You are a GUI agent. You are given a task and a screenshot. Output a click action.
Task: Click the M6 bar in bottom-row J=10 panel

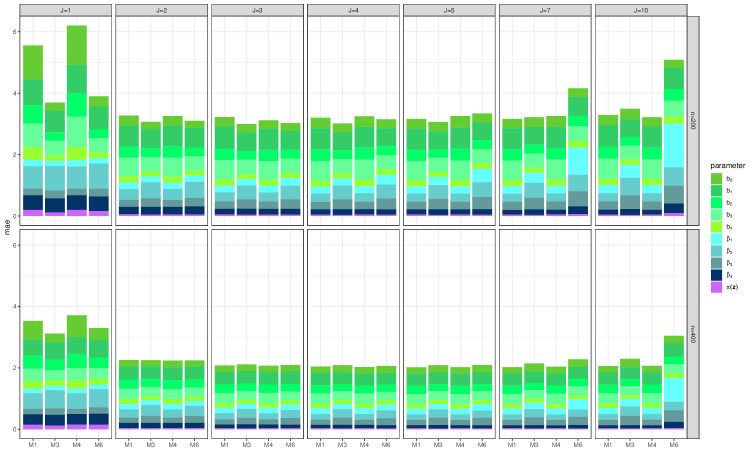pyautogui.click(x=674, y=382)
